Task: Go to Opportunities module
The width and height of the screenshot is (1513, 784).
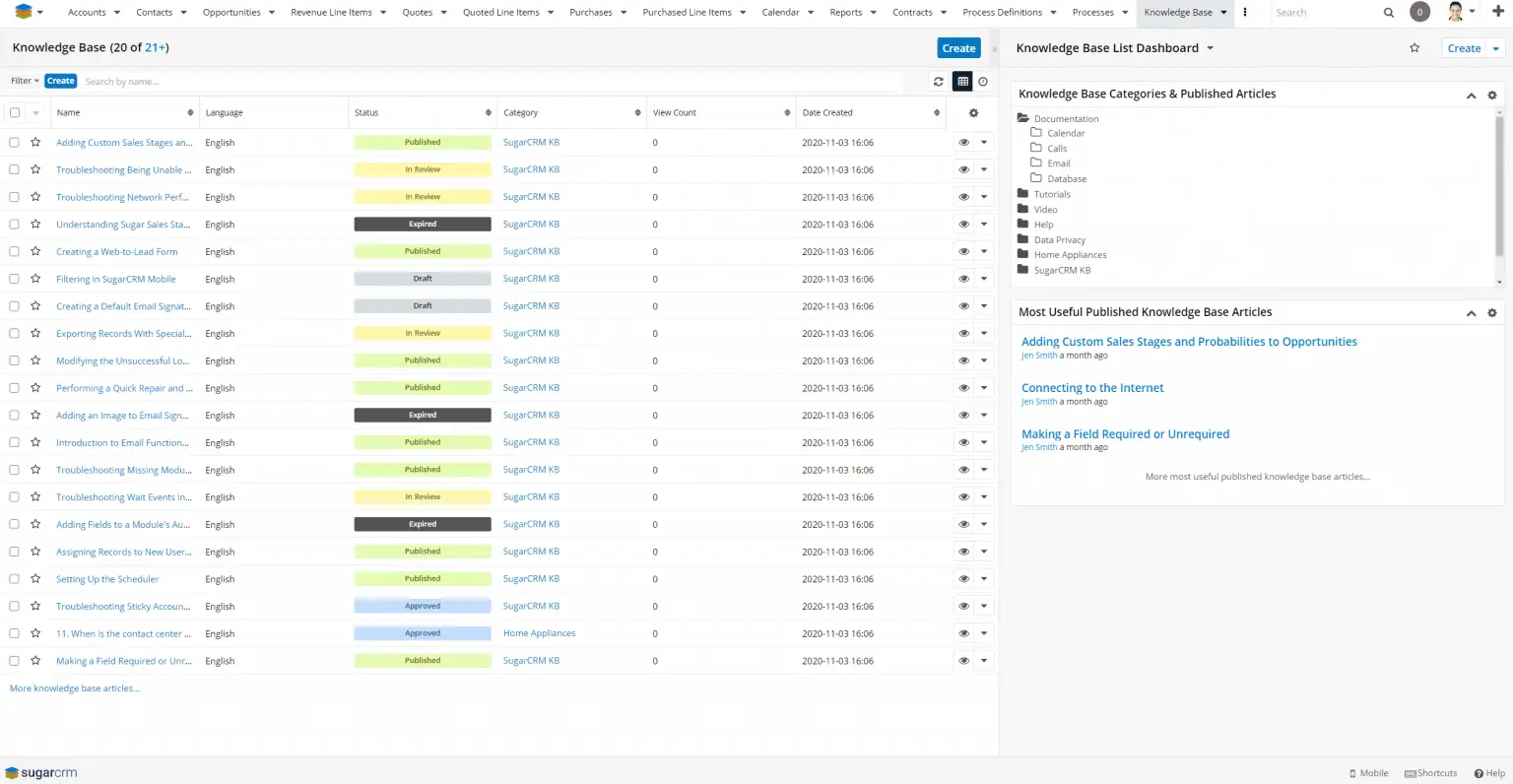Action: 231,13
